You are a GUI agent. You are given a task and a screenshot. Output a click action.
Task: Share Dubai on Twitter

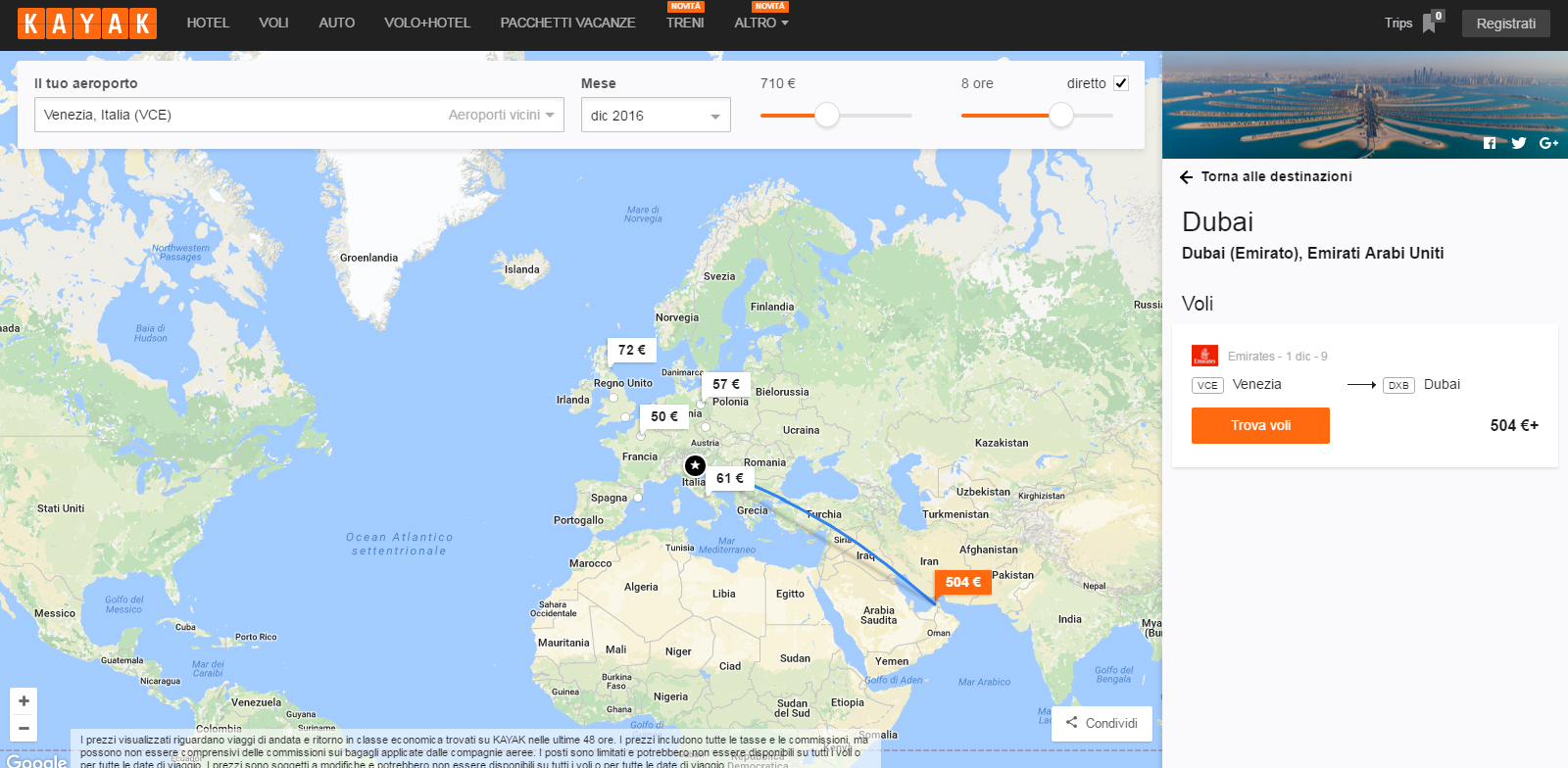click(1518, 143)
